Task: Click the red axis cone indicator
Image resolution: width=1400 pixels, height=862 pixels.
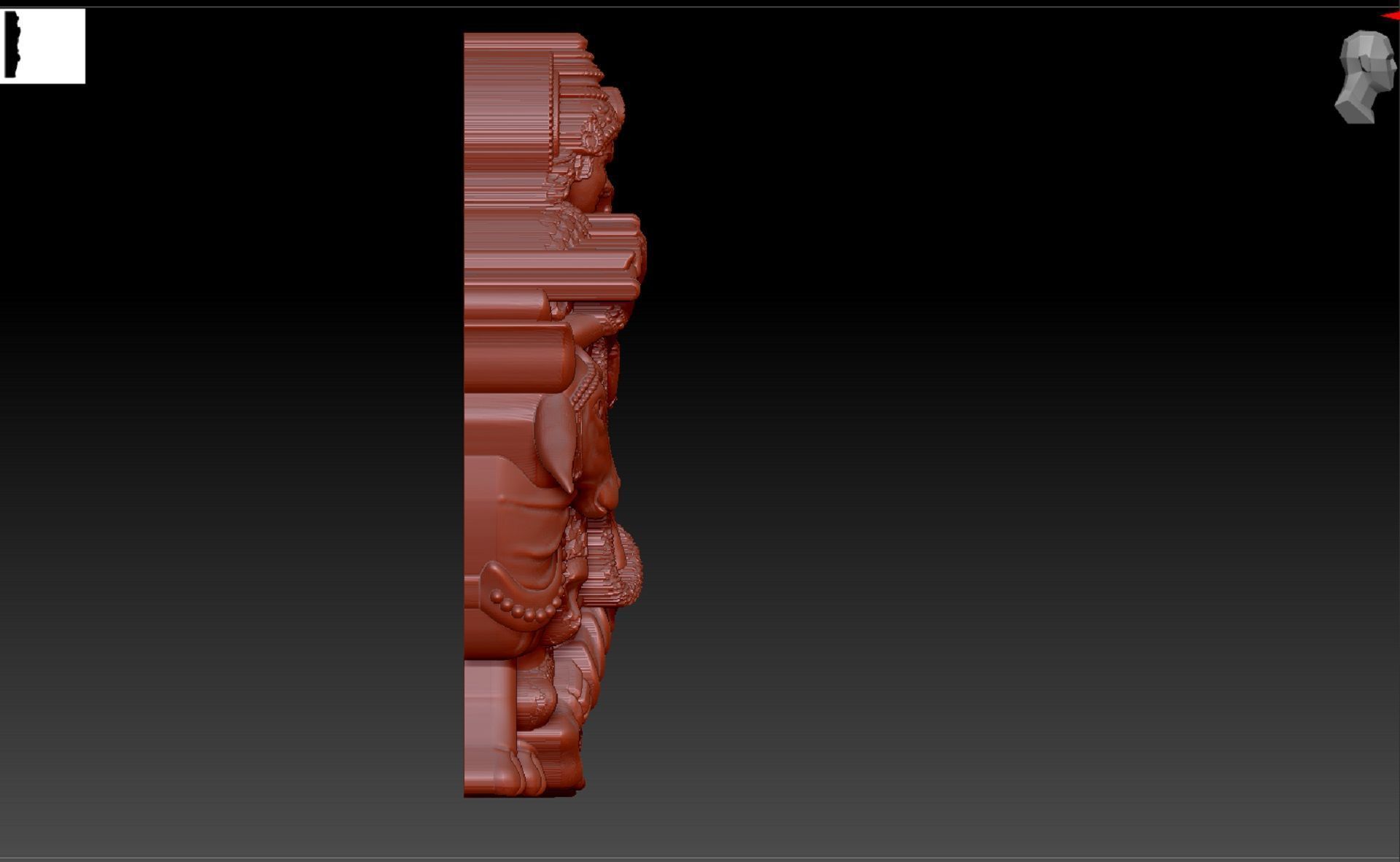Action: pos(1391,16)
